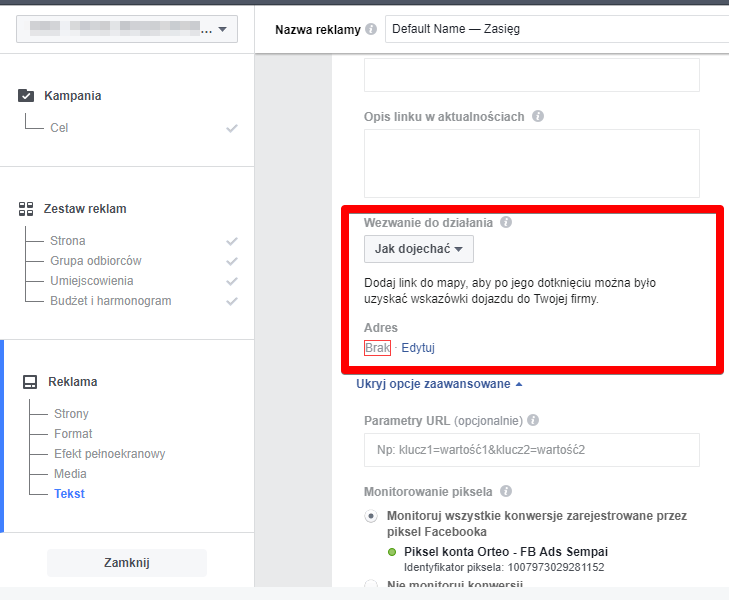
Task: Go to Grupa odbiorców step
Action: (x=96, y=261)
